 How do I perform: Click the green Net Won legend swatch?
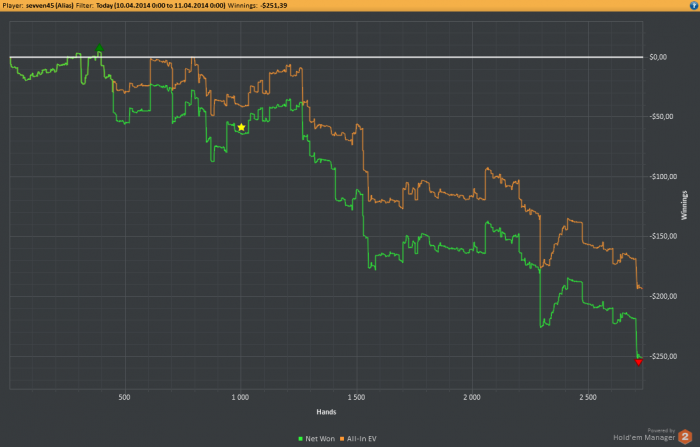tap(300, 439)
